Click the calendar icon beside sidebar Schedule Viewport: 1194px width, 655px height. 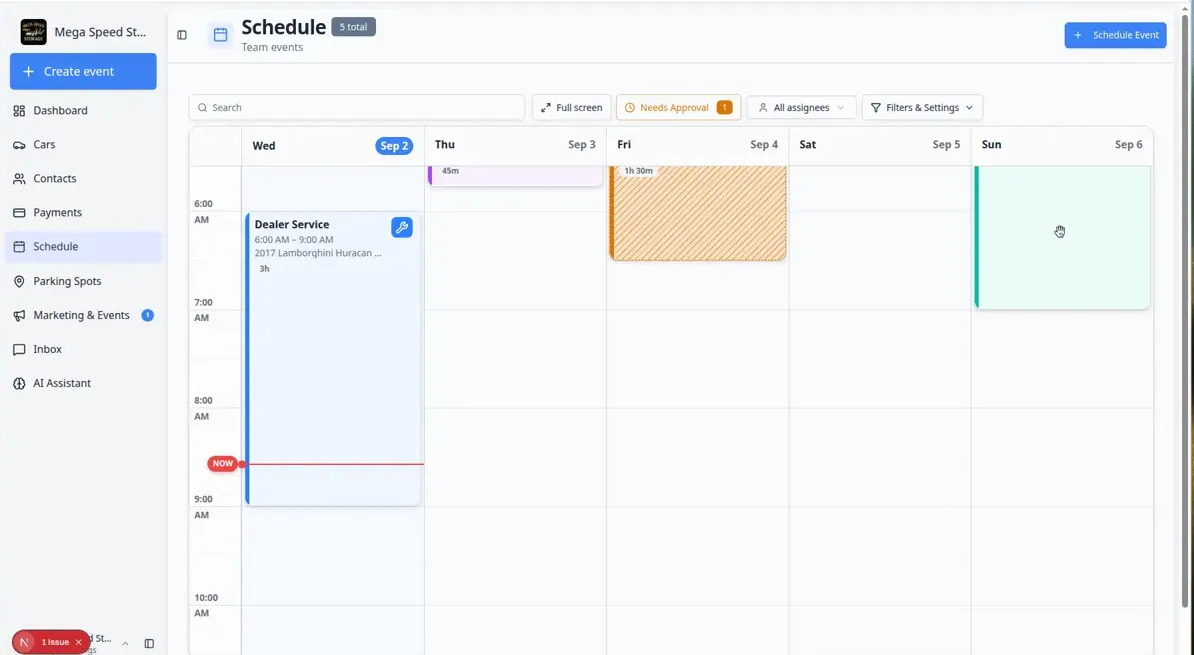(x=19, y=247)
